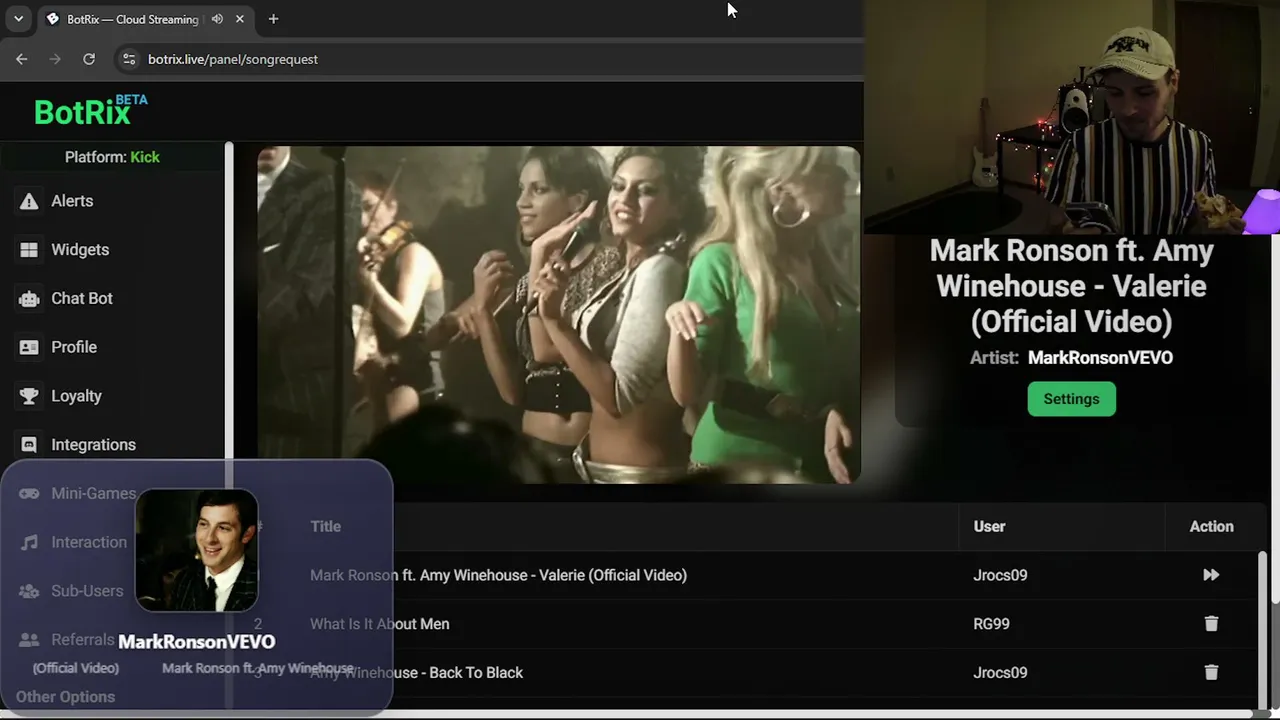The width and height of the screenshot is (1280, 720).
Task: Delete the What Is It About Men request
Action: 1211,624
